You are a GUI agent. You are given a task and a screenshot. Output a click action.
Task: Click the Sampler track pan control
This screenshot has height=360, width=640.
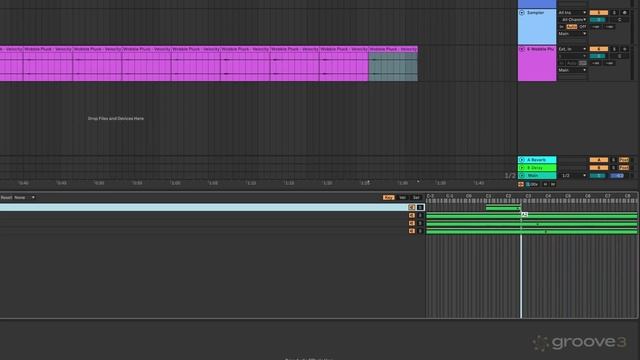(620, 20)
